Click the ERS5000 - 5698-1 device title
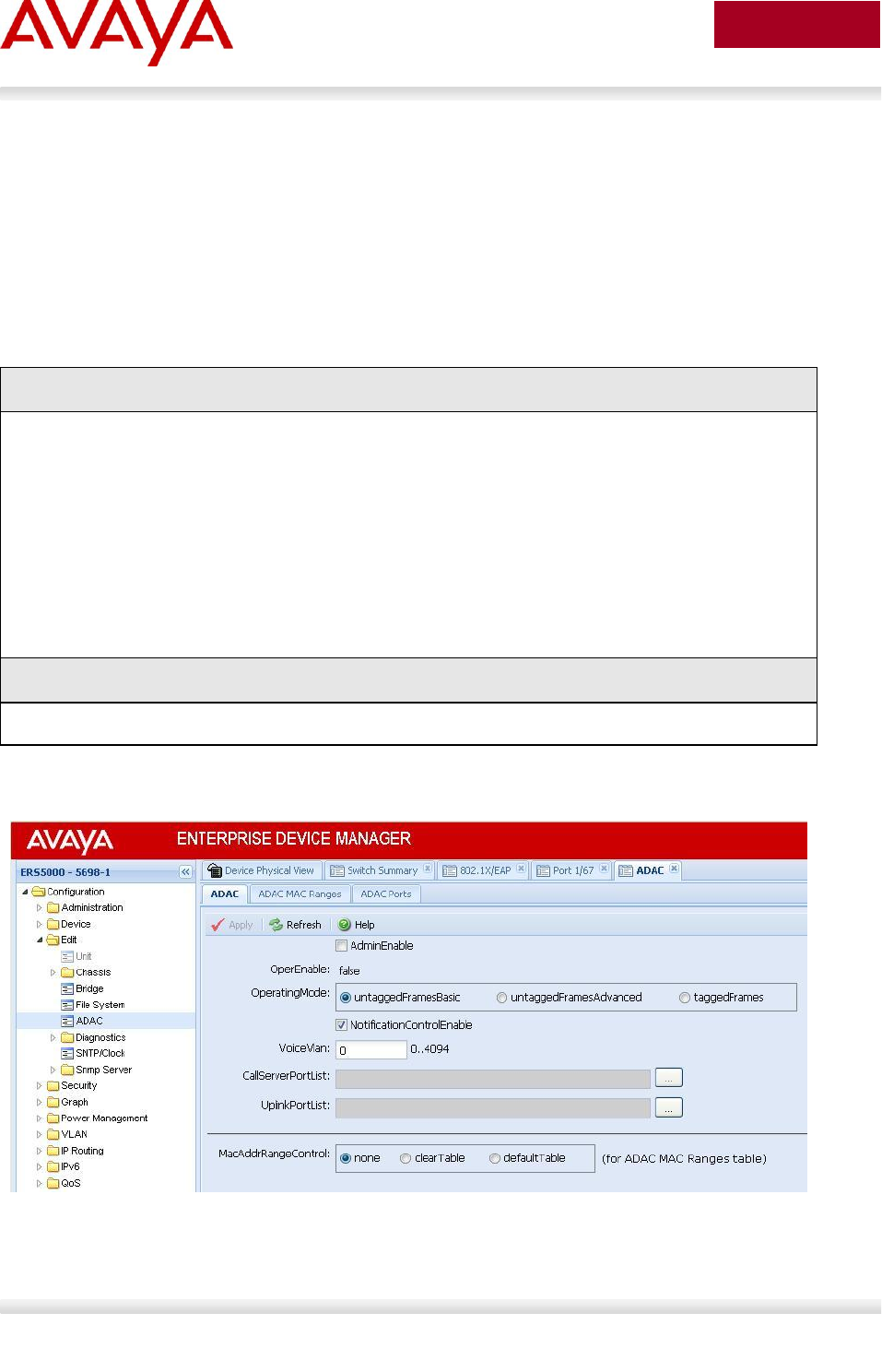Screen dimensions: 882x1372 coord(65,872)
